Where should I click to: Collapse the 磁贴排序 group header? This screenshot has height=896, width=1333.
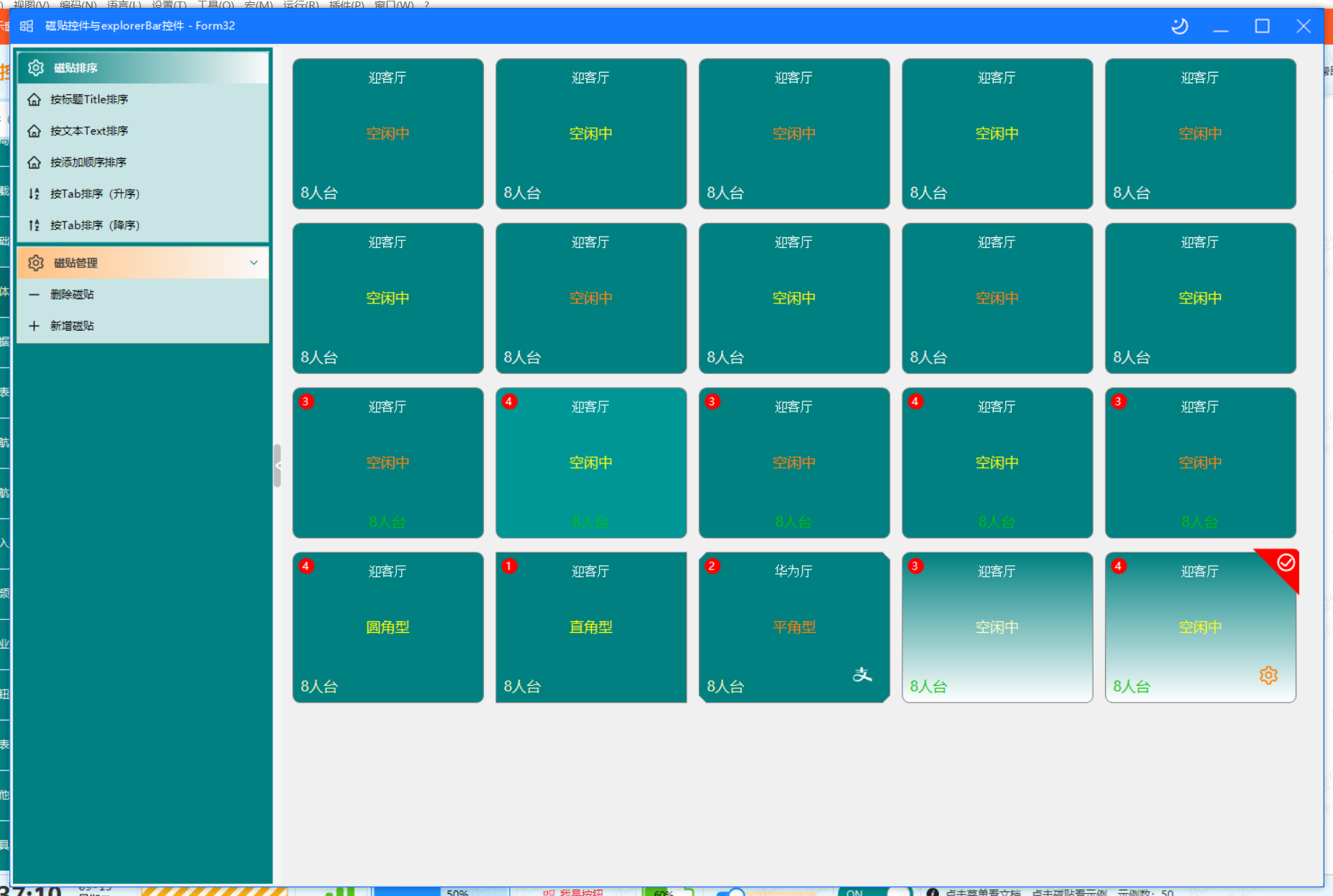click(143, 68)
